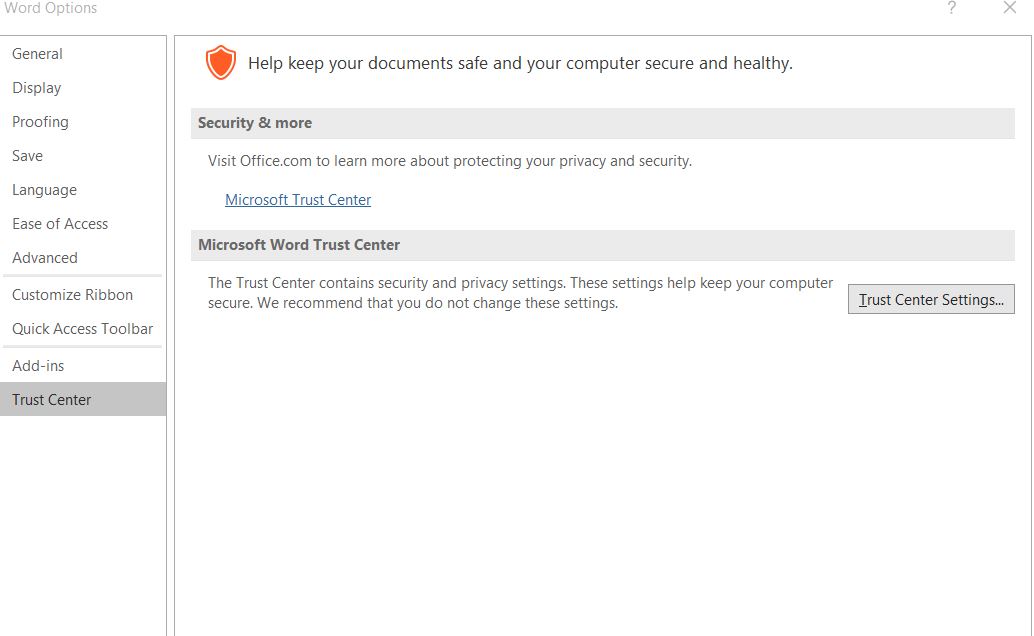Click the Microsoft Word Trust Center header
The width and height of the screenshot is (1034, 636).
coord(603,245)
